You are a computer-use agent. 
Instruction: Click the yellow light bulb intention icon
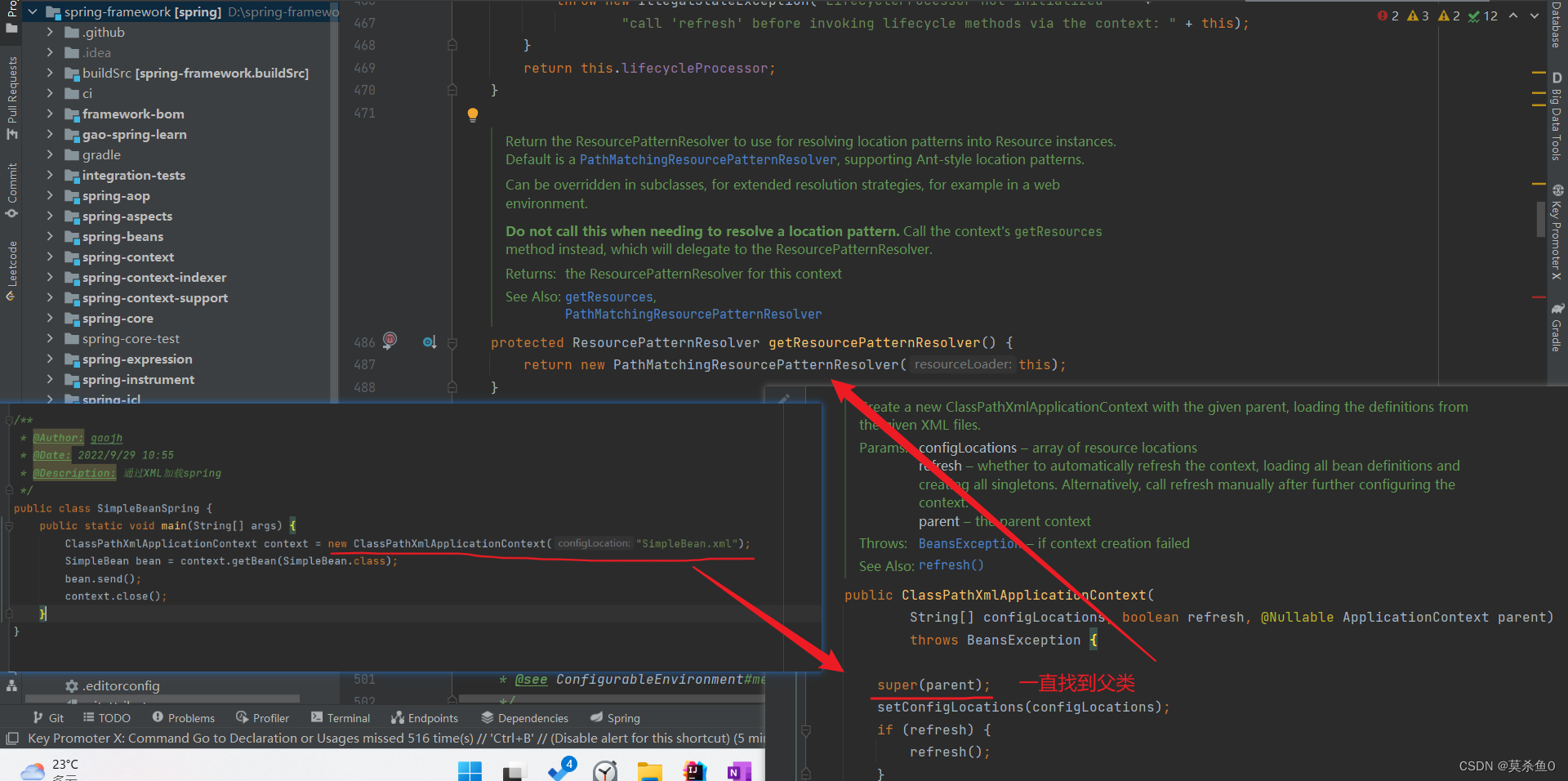(x=472, y=115)
